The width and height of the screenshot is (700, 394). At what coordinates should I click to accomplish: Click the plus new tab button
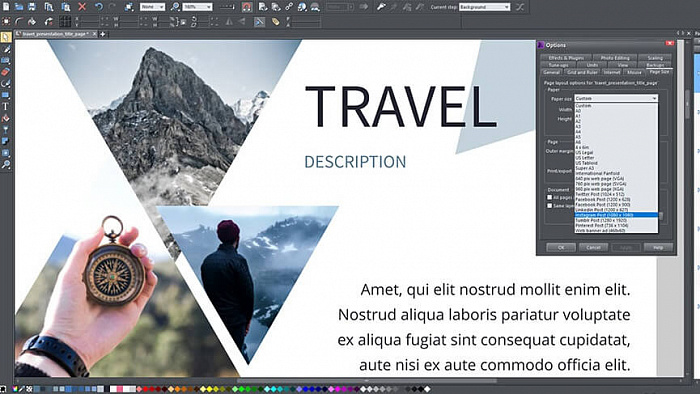(x=103, y=34)
